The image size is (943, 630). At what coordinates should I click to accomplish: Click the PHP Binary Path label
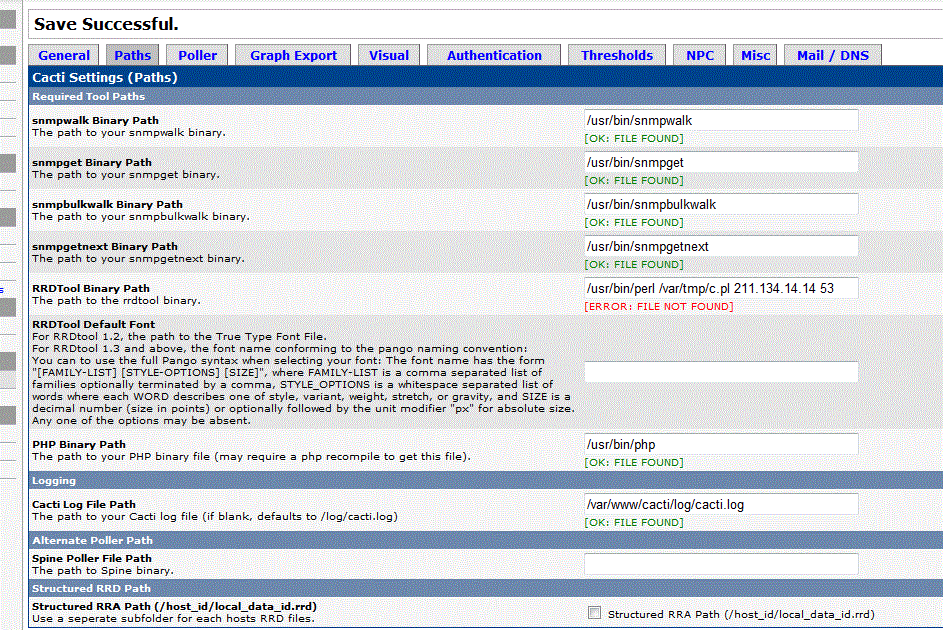(x=79, y=444)
